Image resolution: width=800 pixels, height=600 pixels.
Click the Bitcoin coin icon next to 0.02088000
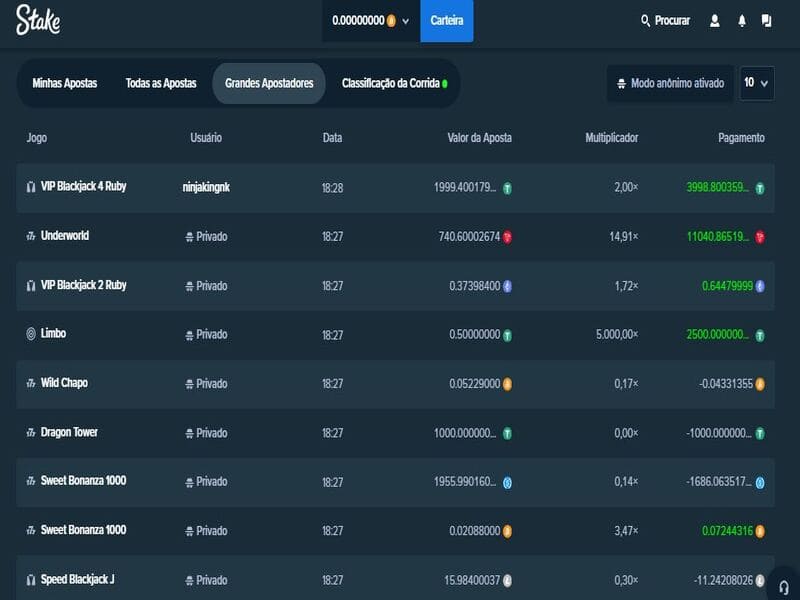[507, 532]
